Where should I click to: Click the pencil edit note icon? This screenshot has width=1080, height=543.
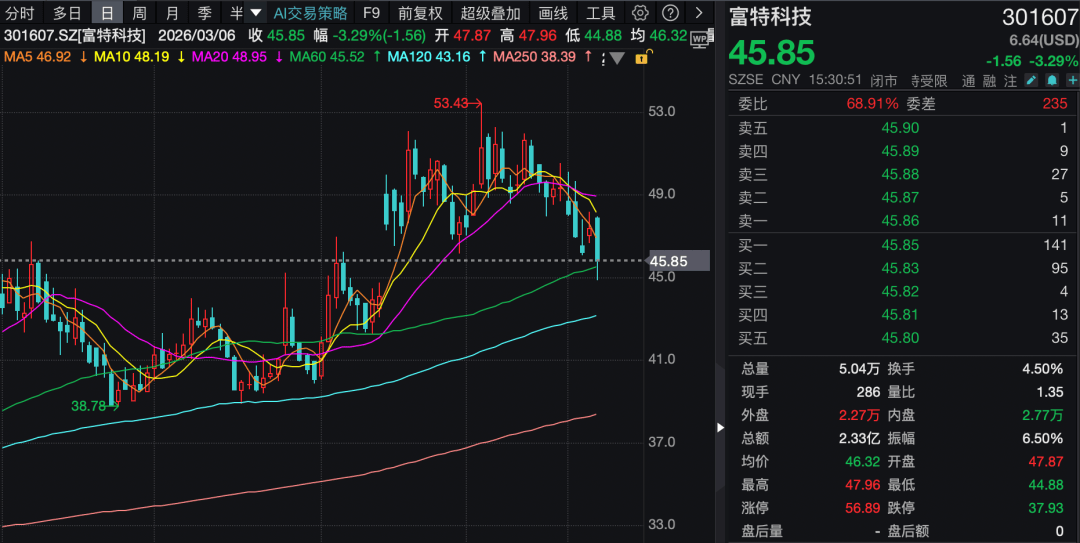(x=1032, y=80)
